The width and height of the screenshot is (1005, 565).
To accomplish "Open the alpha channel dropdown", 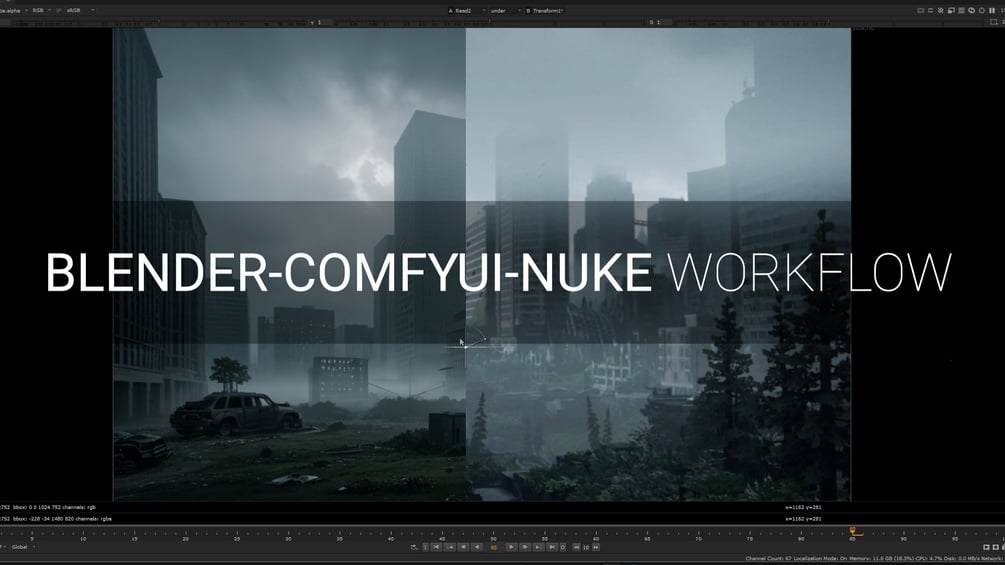I will (x=13, y=10).
